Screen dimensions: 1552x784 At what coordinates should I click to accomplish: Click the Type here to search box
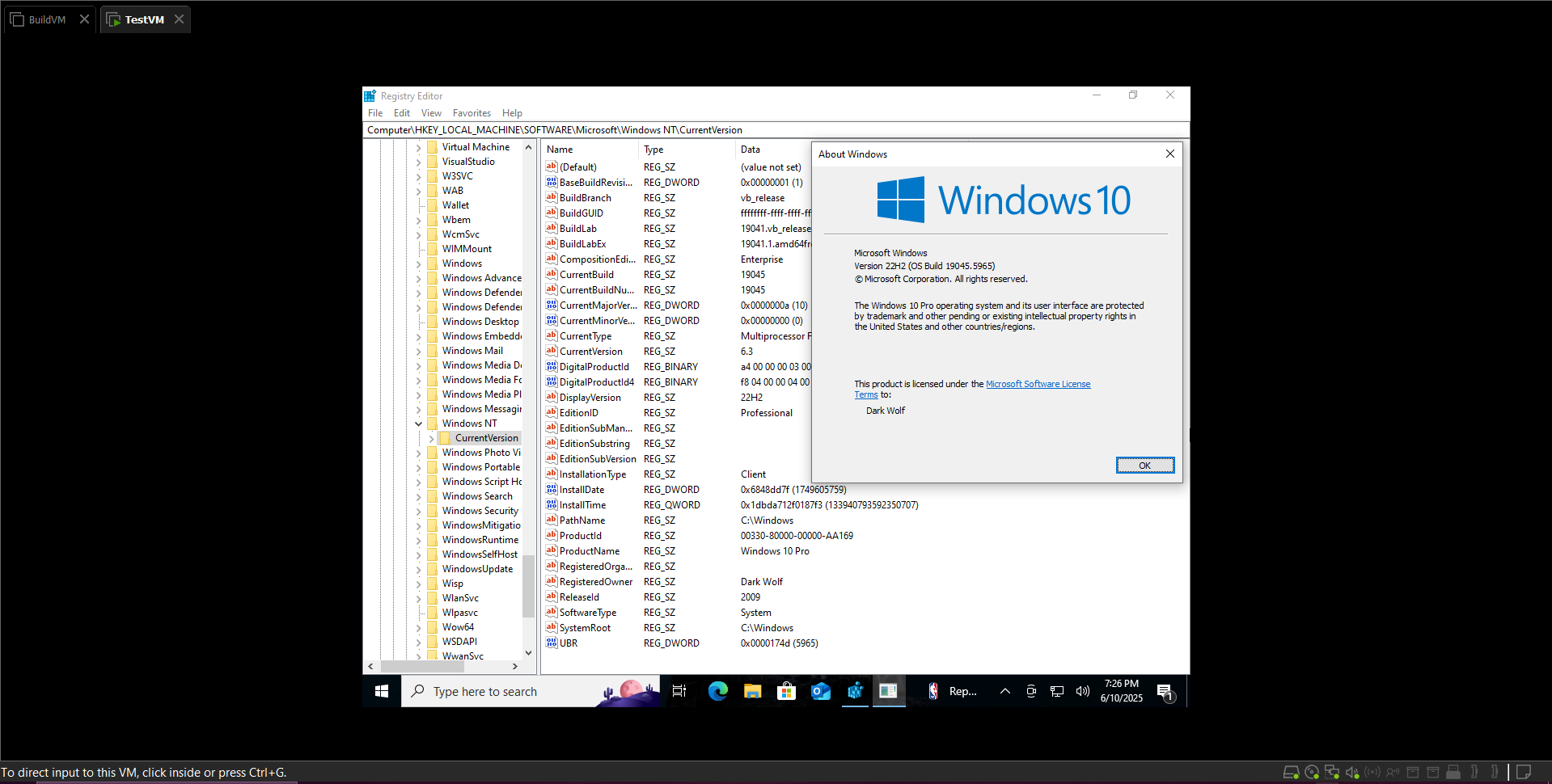[531, 691]
